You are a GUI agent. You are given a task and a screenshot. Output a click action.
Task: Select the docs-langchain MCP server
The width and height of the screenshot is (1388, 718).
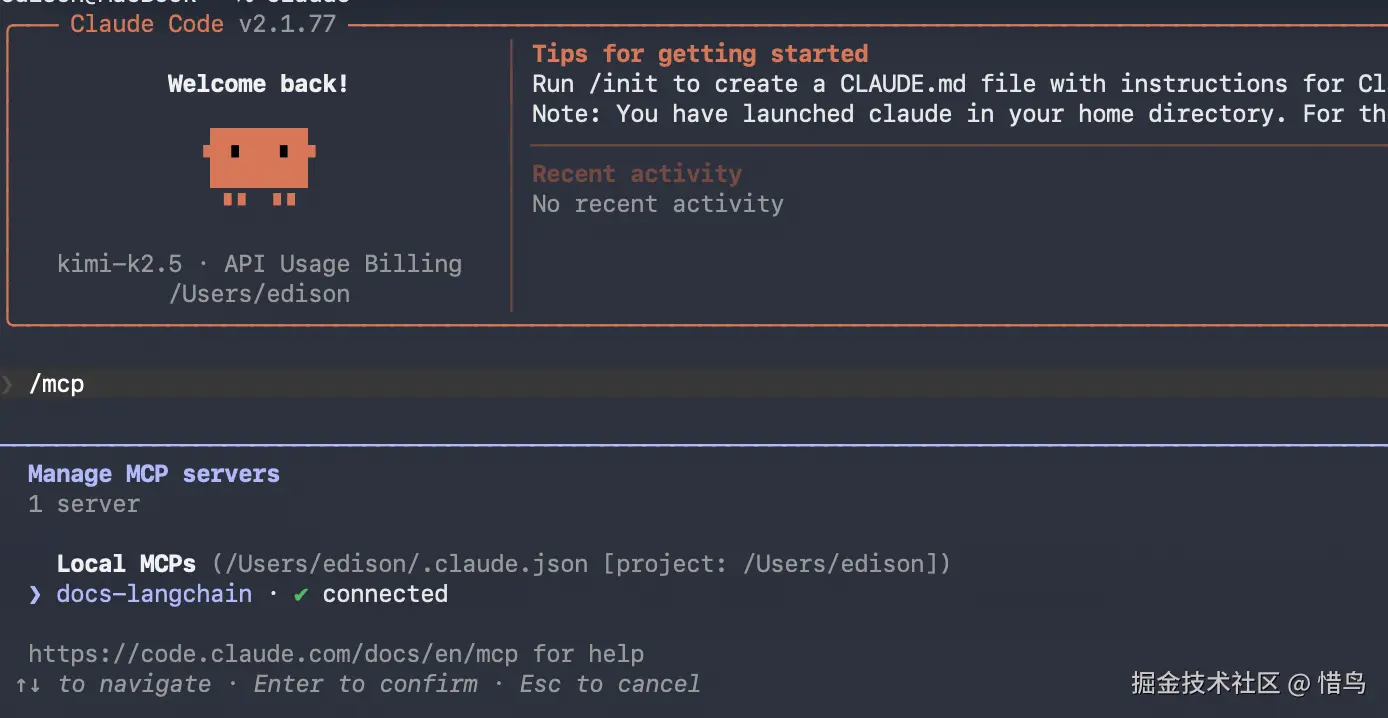[x=154, y=594]
